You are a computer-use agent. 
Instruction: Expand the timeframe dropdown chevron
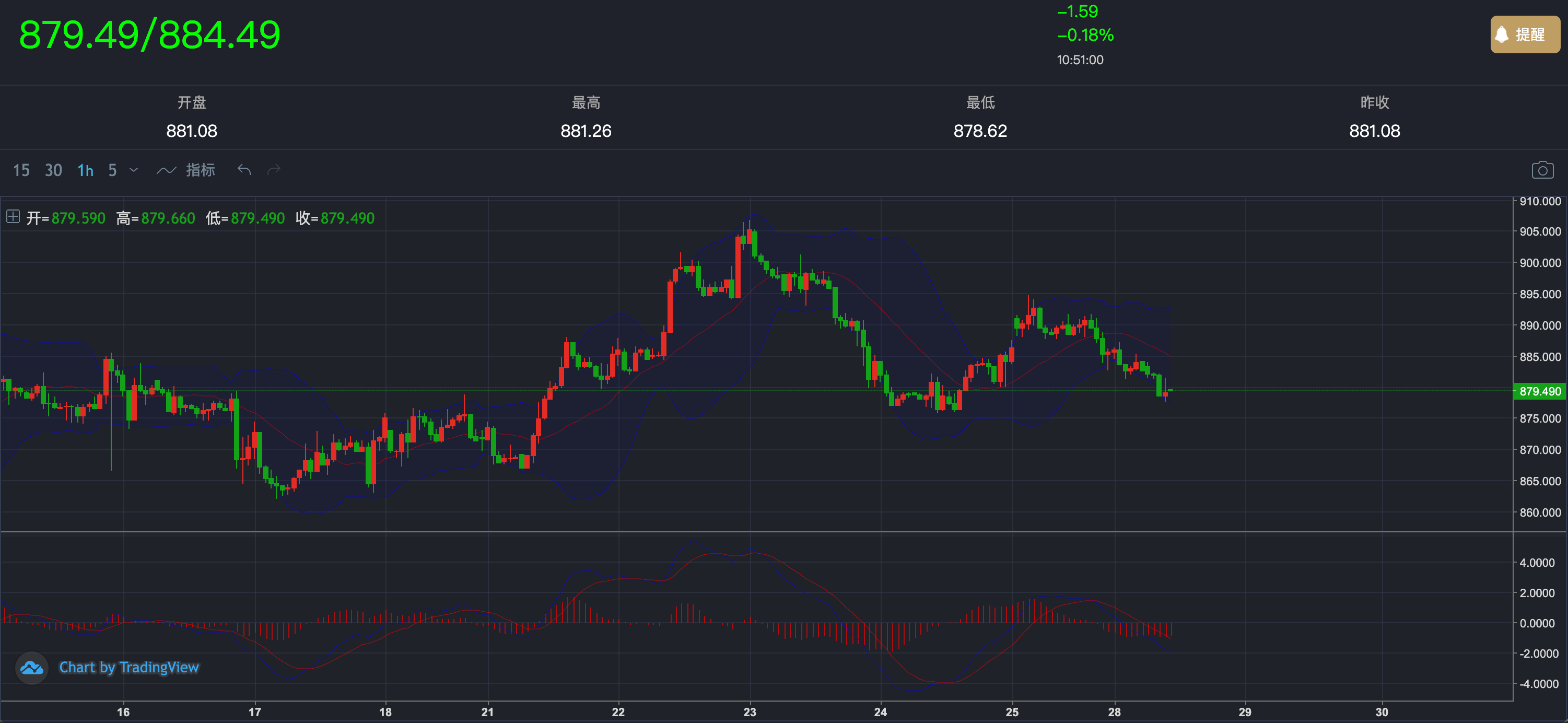pyautogui.click(x=134, y=170)
